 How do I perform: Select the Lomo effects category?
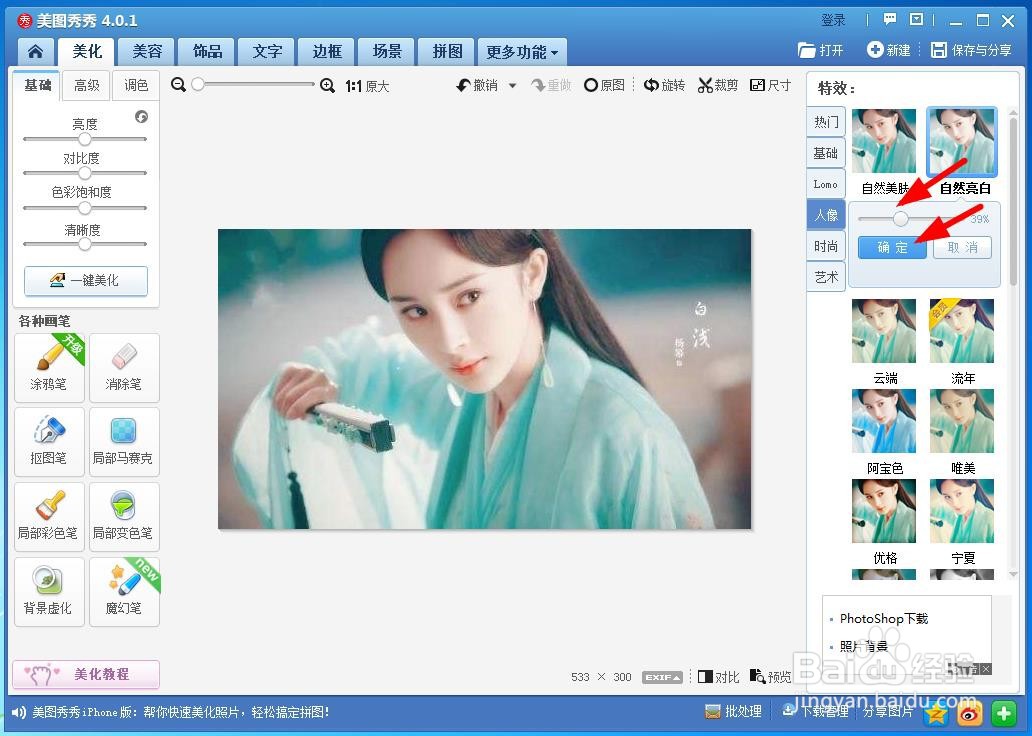826,184
